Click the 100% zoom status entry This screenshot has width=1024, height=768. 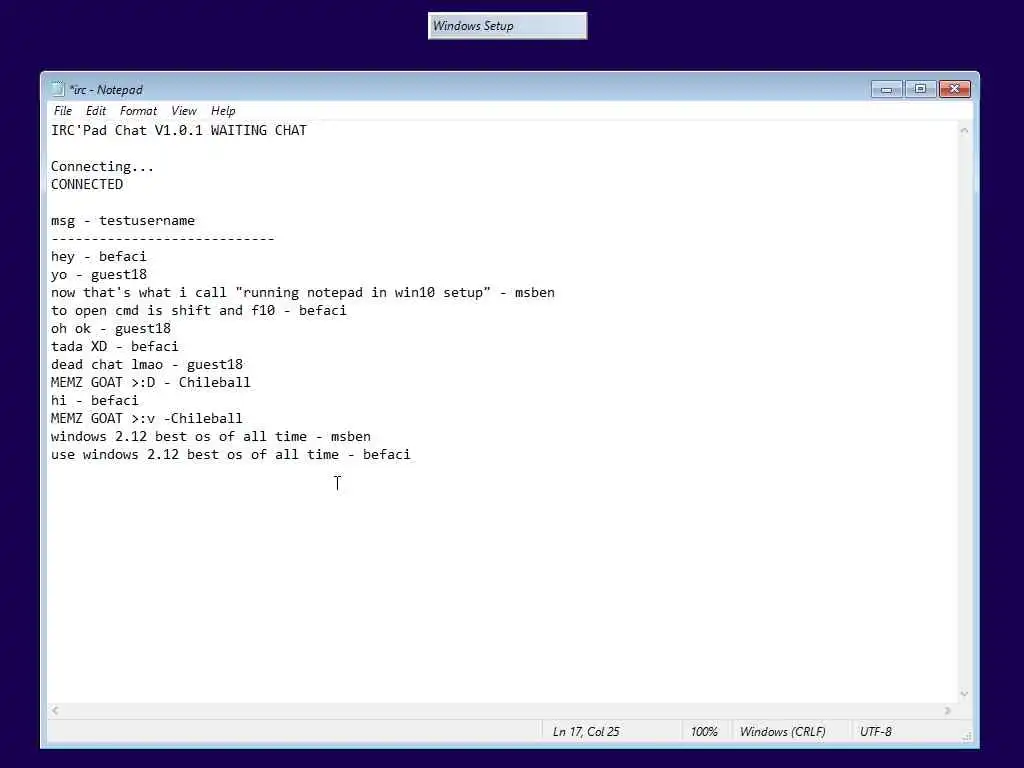pyautogui.click(x=704, y=731)
